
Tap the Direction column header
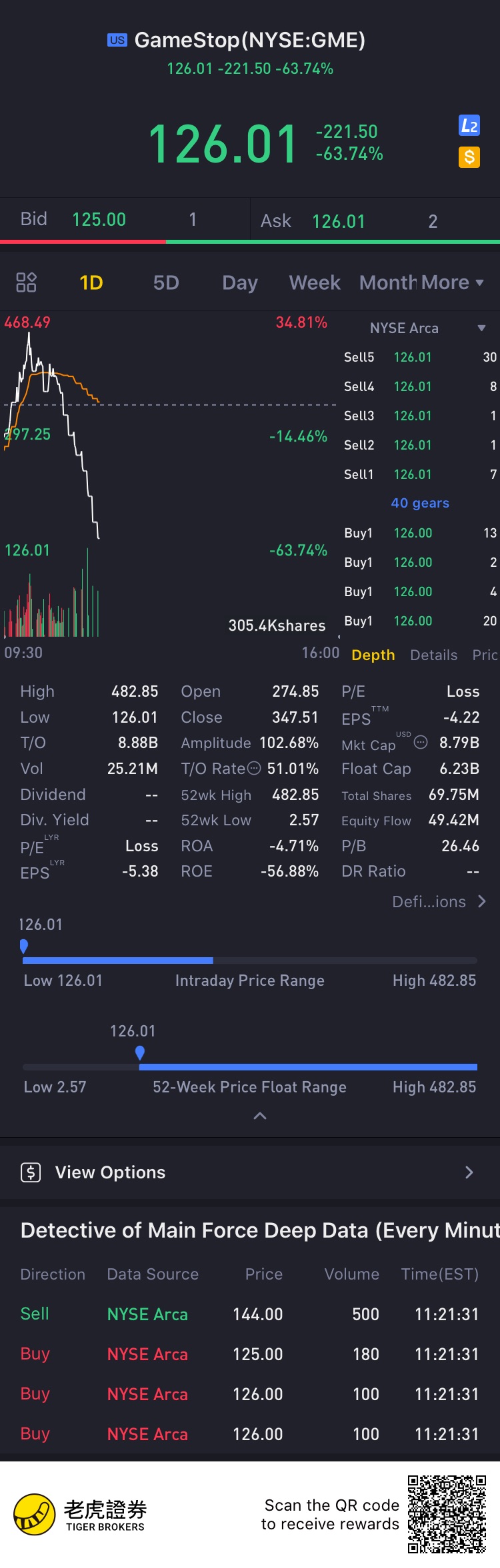(53, 1274)
